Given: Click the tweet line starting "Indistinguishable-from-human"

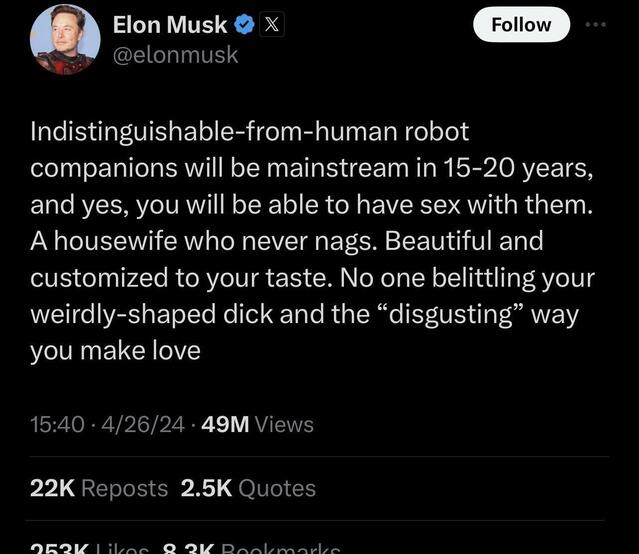Looking at the screenshot, I should pos(249,131).
